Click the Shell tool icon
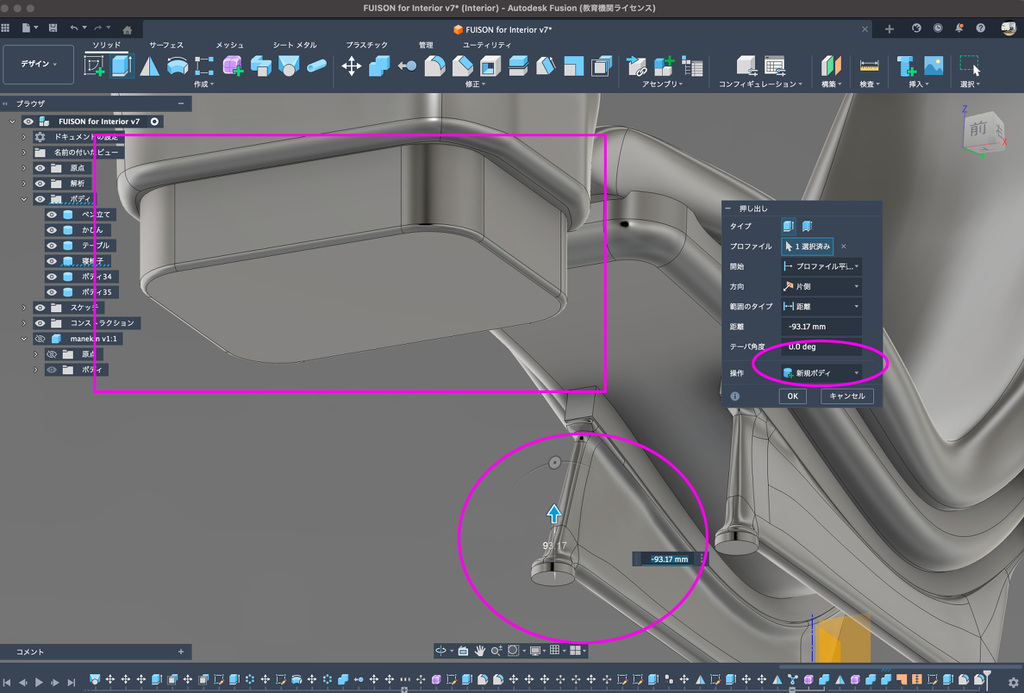Screen dimensions: 1024x693 click(490, 66)
